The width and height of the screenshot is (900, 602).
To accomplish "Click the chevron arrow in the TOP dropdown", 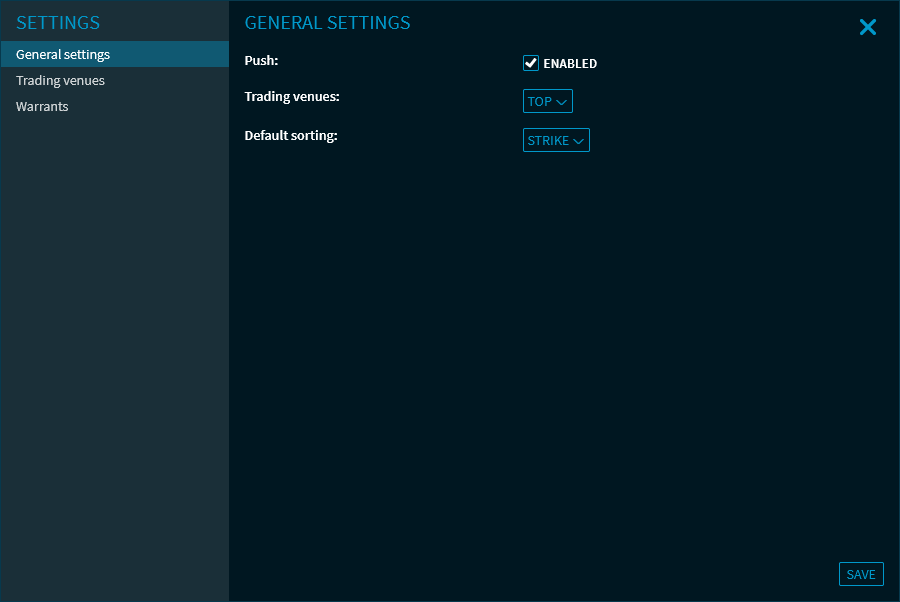I will tap(562, 102).
